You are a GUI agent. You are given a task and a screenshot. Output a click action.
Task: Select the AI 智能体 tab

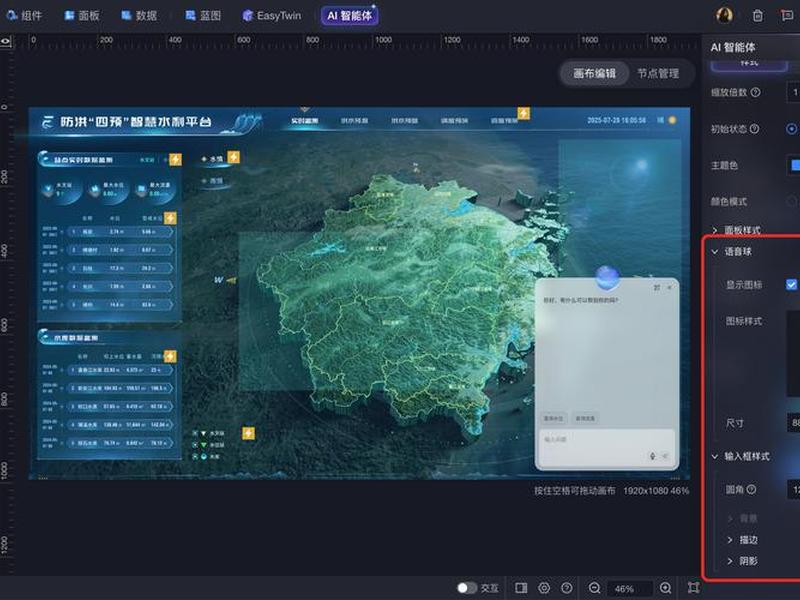[349, 15]
